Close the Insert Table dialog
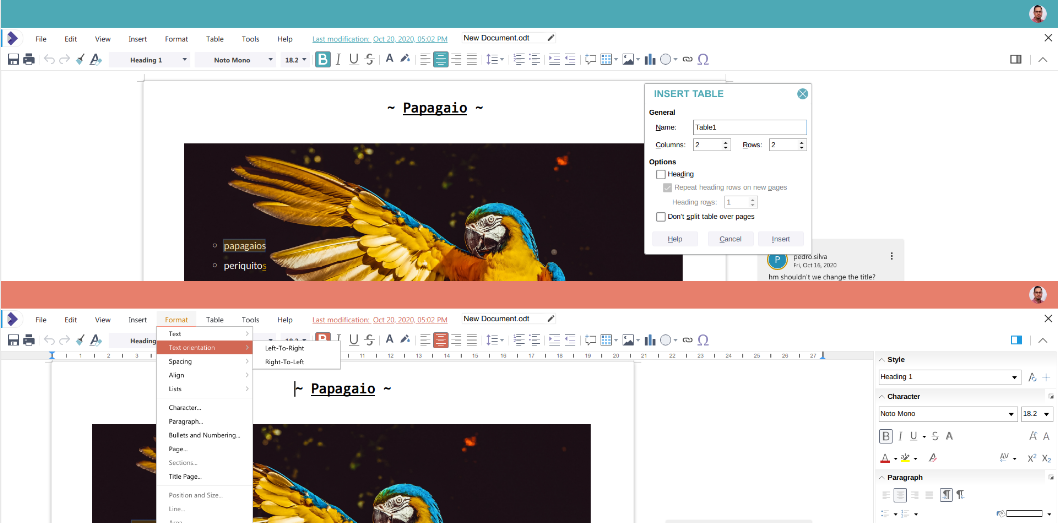The image size is (1058, 523). coord(802,94)
